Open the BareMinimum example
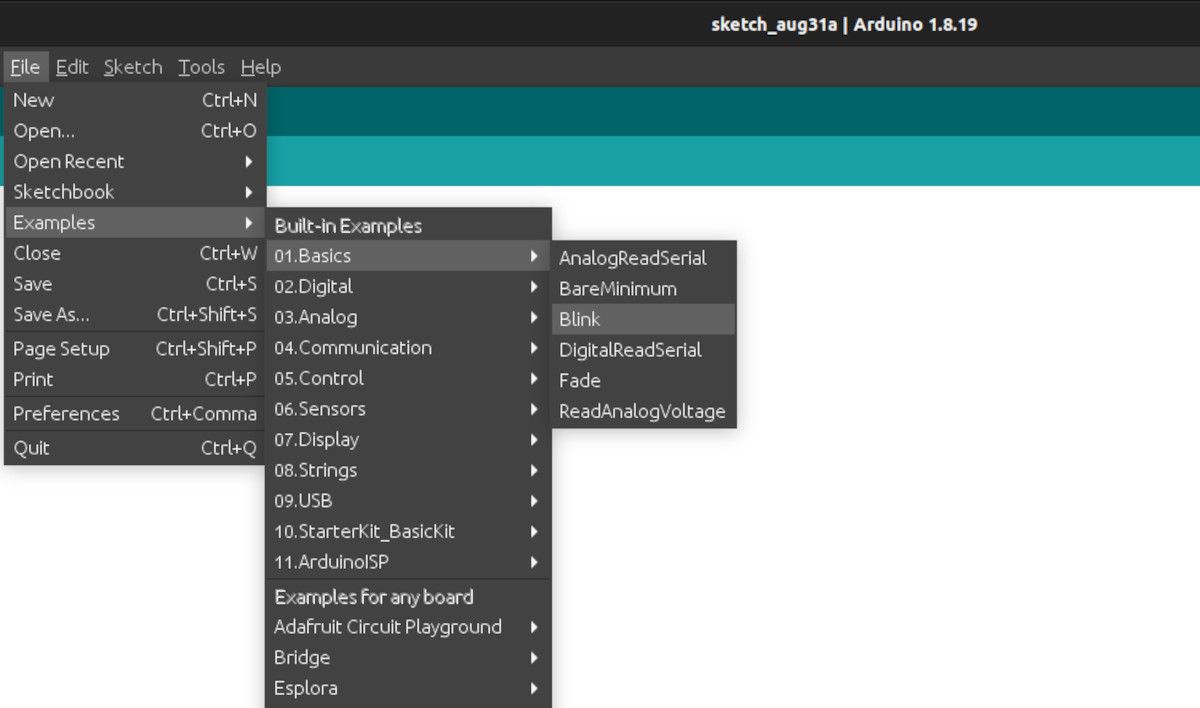Screen dimensions: 1200x708 pos(618,288)
